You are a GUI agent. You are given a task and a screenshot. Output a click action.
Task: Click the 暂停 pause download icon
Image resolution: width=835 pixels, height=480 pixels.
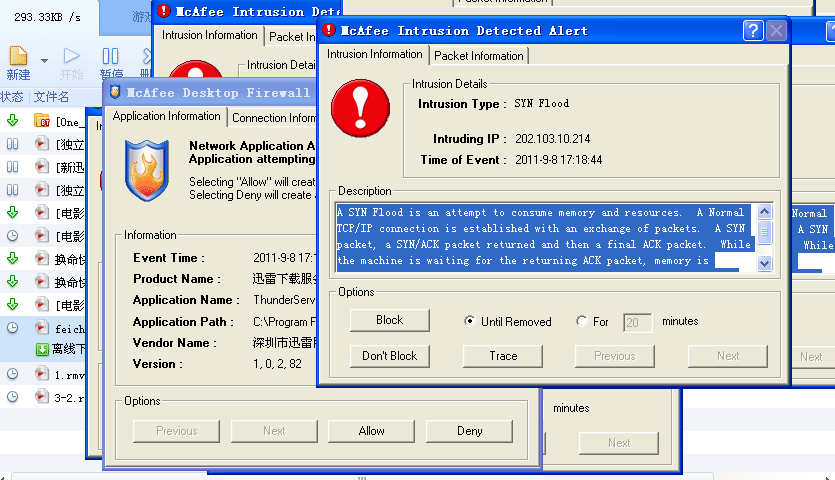(x=110, y=56)
